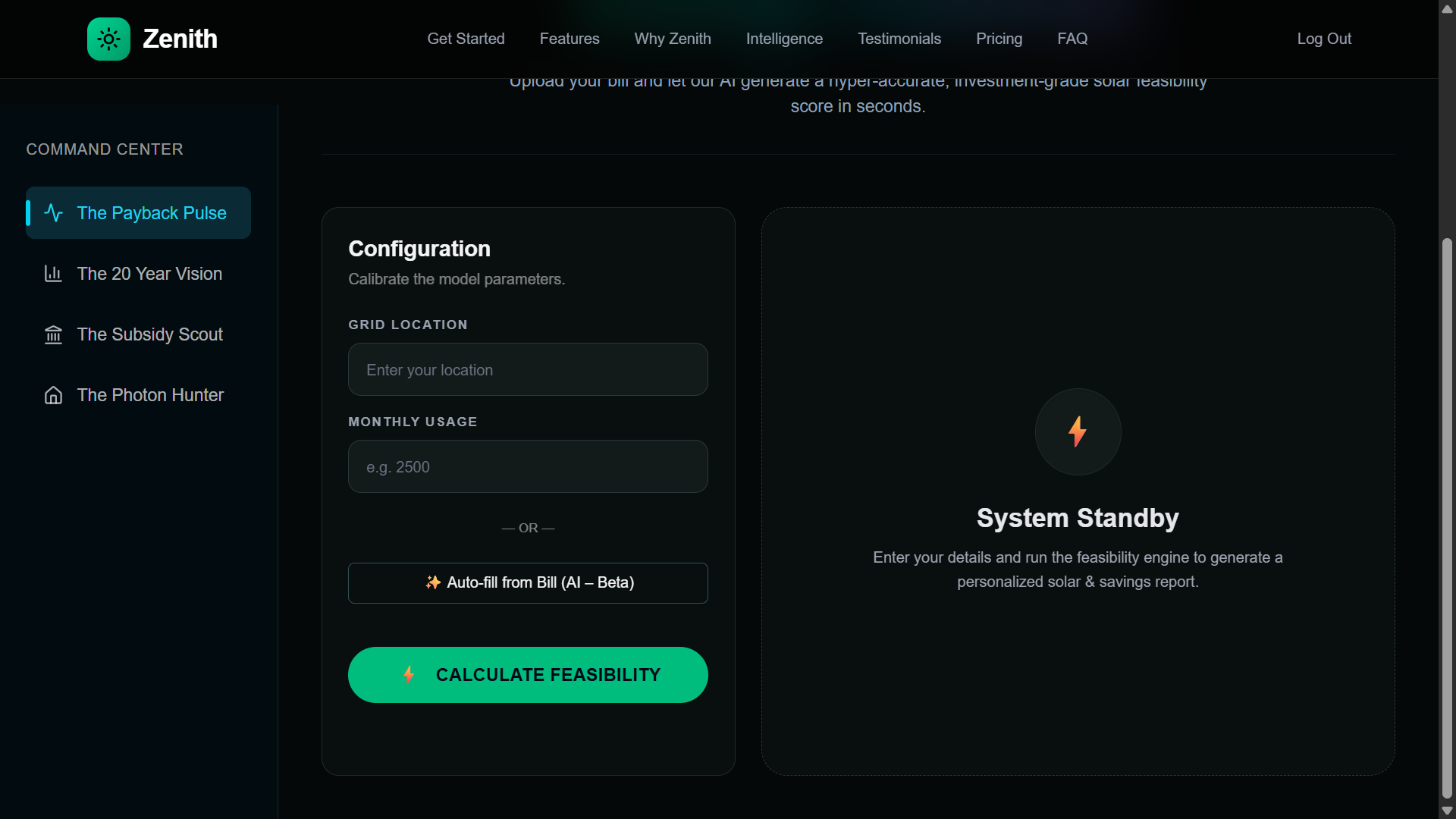Focus the Monthly Usage input field
This screenshot has height=819, width=1456.
point(528,466)
